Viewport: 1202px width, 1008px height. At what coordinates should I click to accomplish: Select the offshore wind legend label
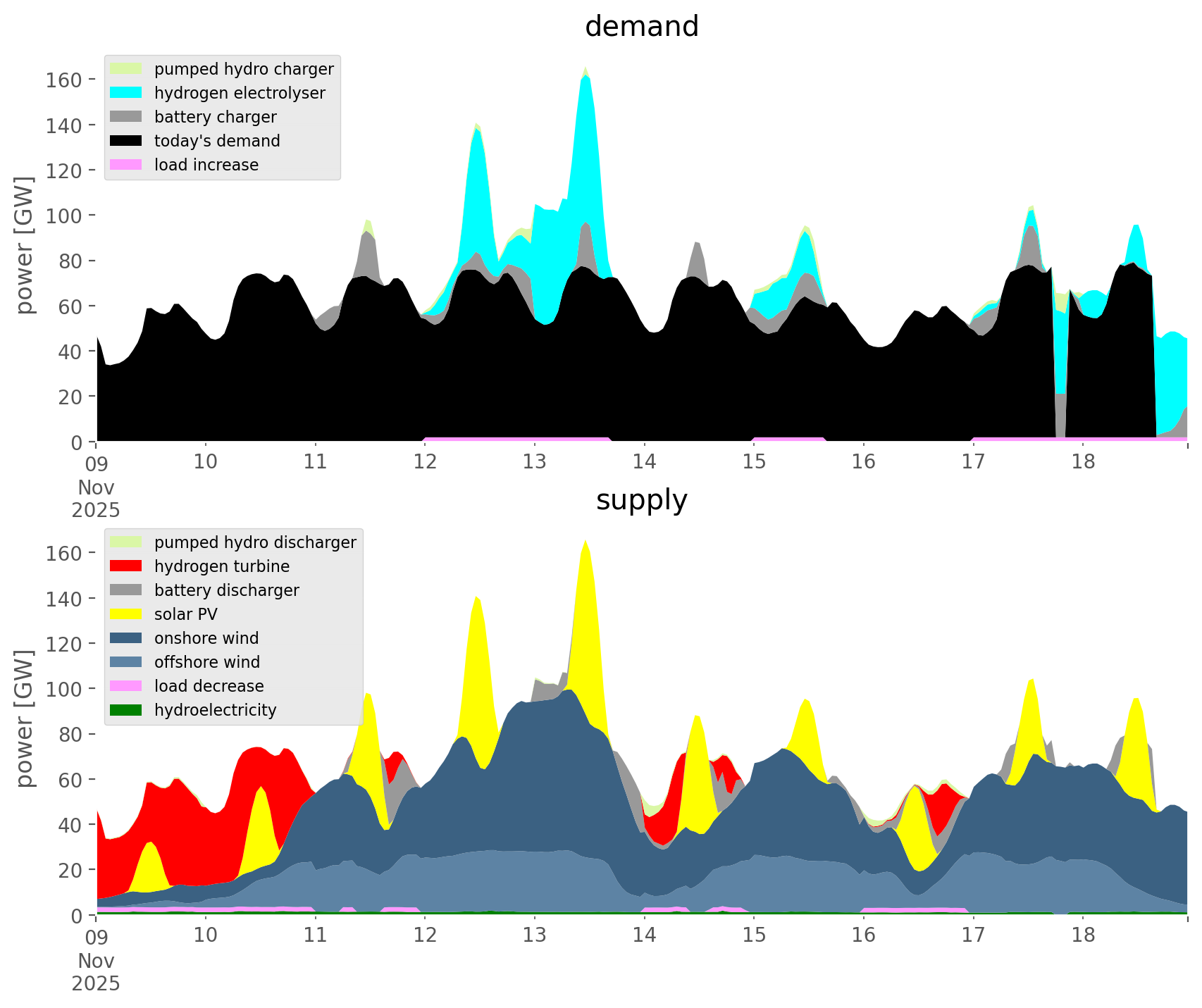pyautogui.click(x=207, y=662)
